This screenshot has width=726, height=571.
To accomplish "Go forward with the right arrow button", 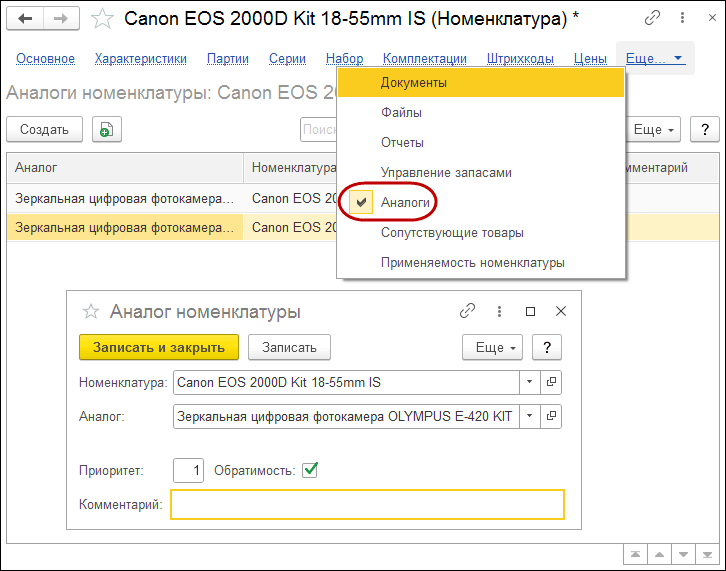I will click(x=61, y=19).
